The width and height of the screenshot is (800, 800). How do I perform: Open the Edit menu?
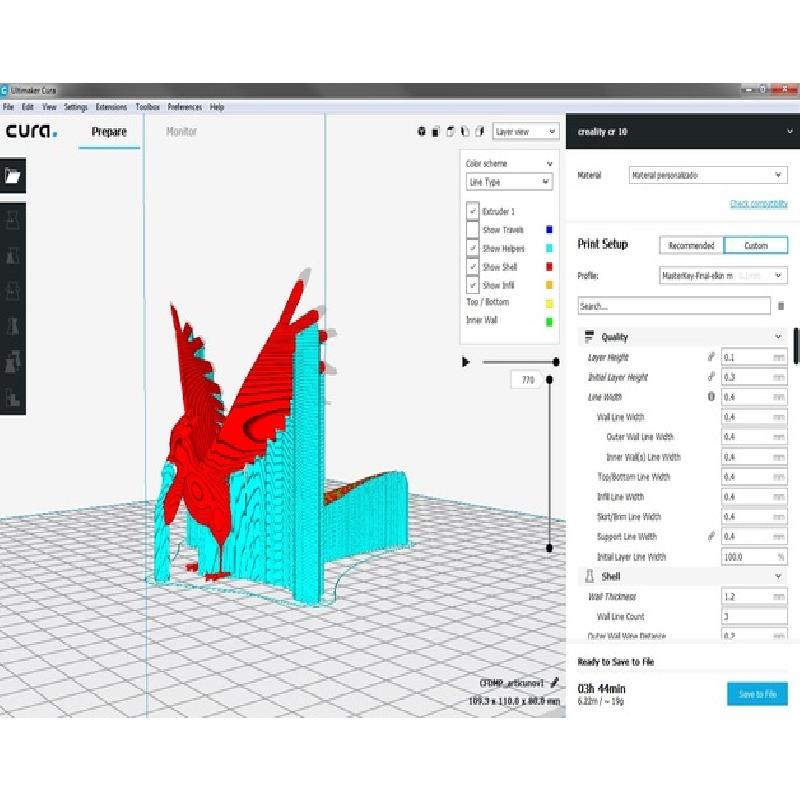tap(28, 107)
